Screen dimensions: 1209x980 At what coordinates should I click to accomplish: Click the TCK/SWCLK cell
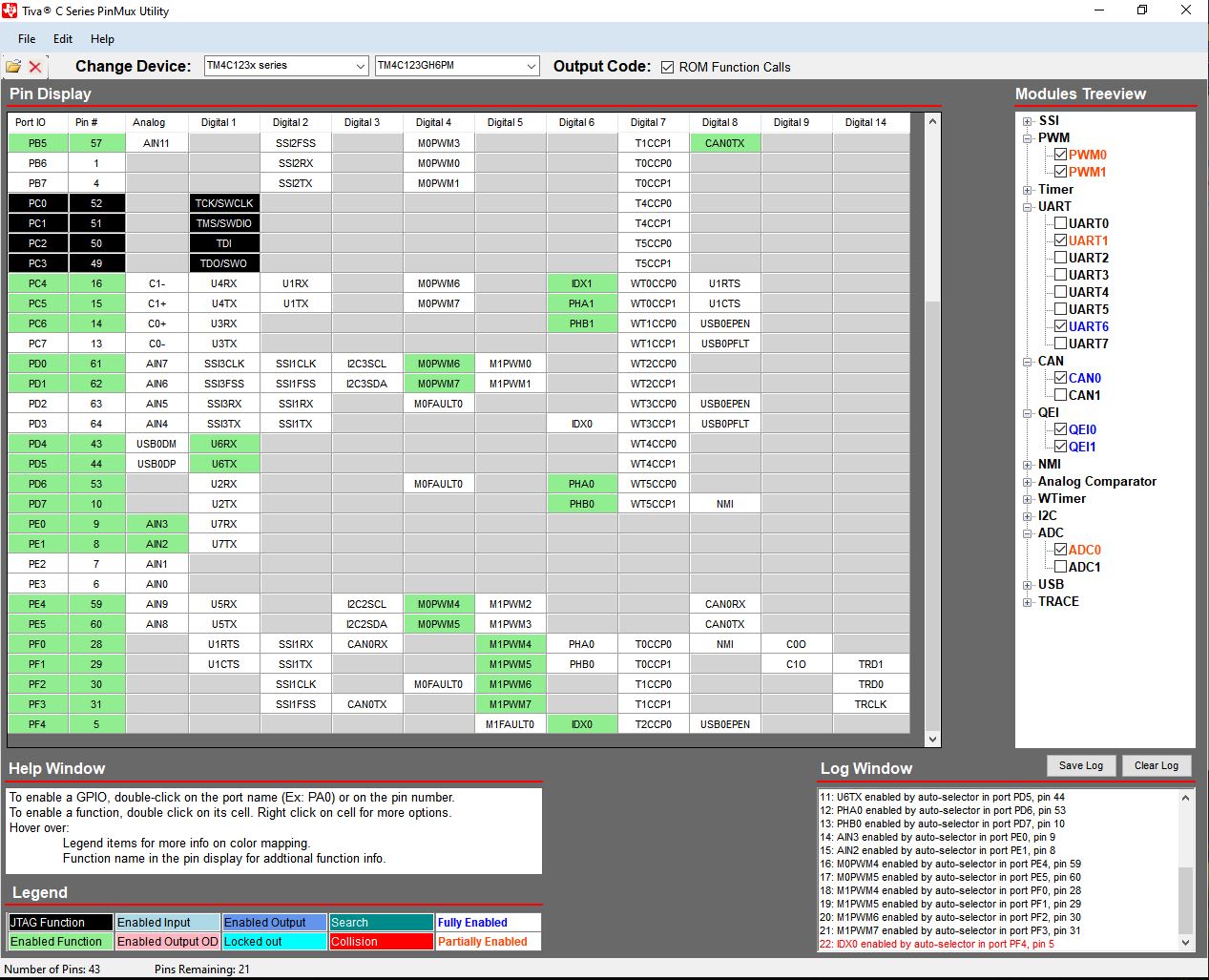click(x=224, y=203)
